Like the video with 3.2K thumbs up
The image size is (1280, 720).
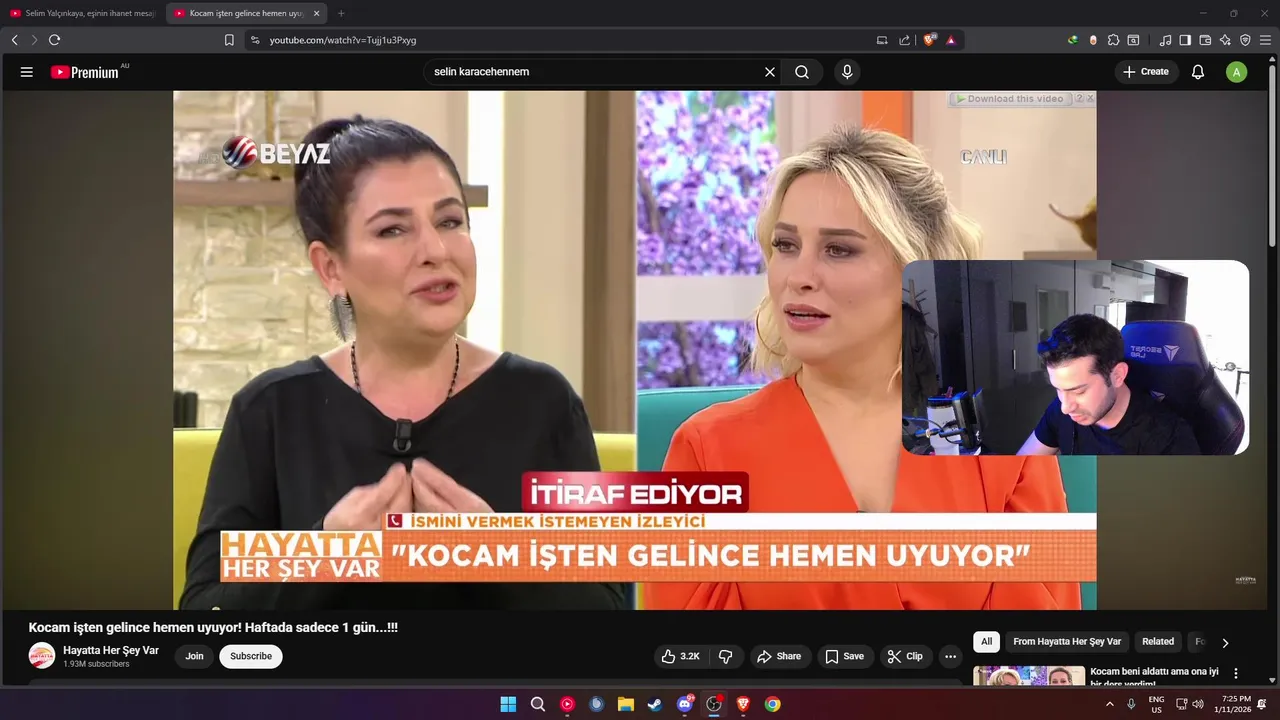pos(680,656)
